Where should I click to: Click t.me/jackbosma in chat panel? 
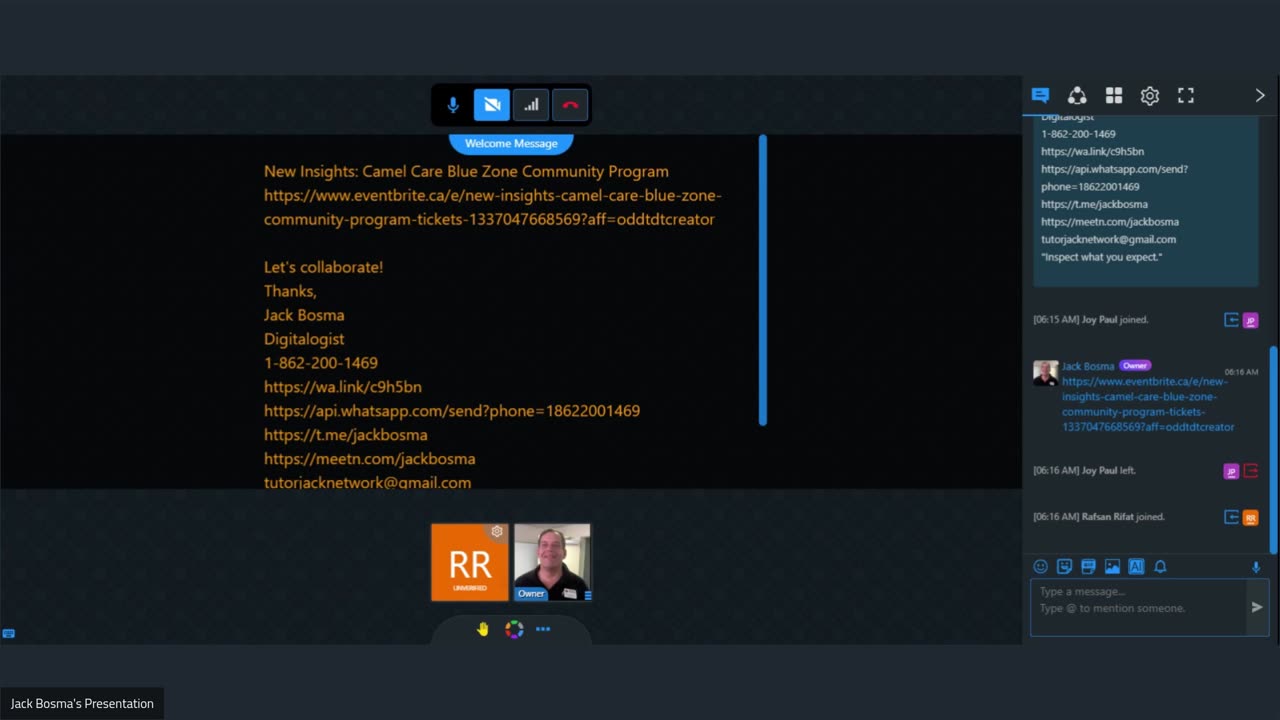[1094, 204]
